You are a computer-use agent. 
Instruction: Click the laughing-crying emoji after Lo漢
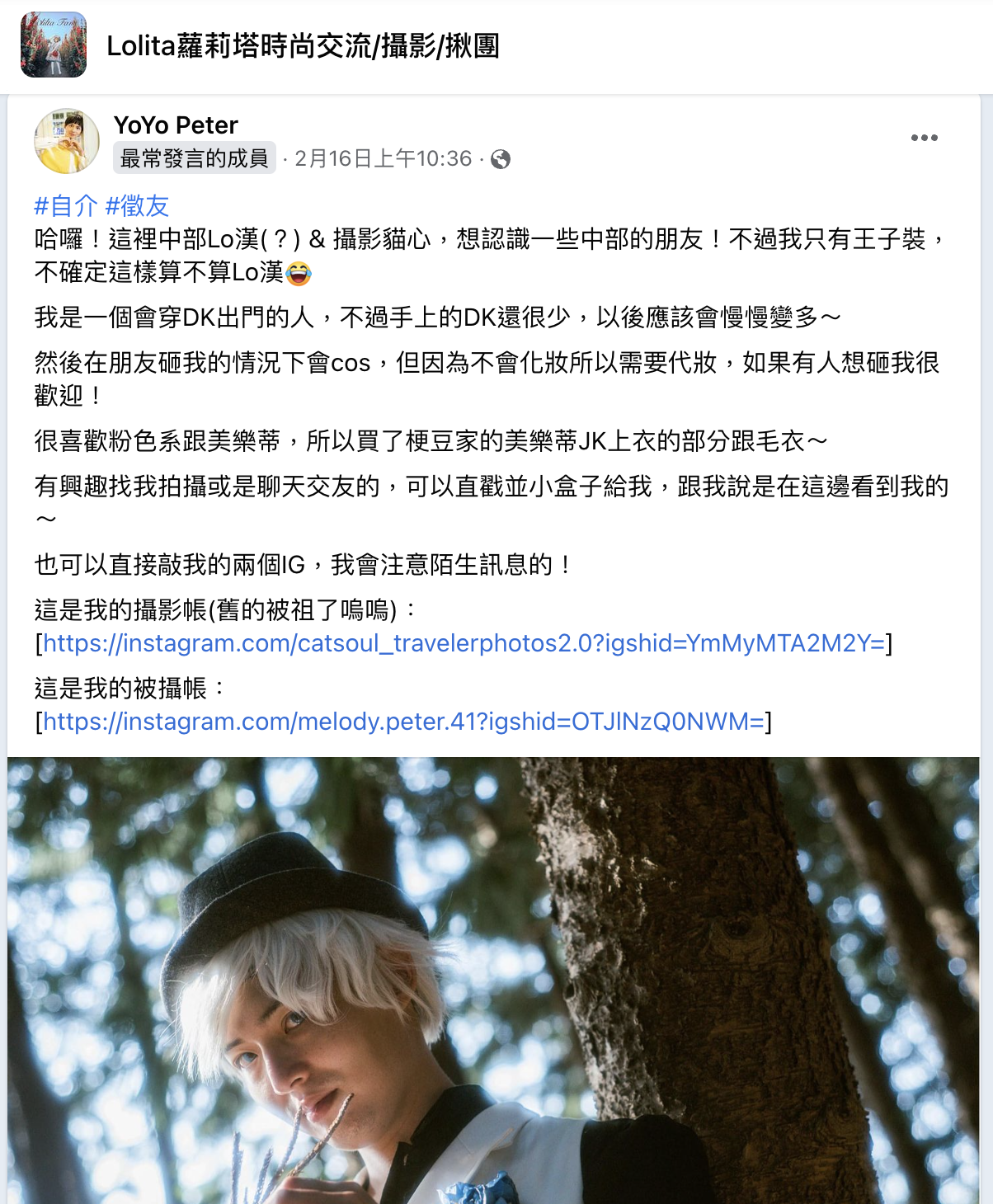(x=299, y=272)
